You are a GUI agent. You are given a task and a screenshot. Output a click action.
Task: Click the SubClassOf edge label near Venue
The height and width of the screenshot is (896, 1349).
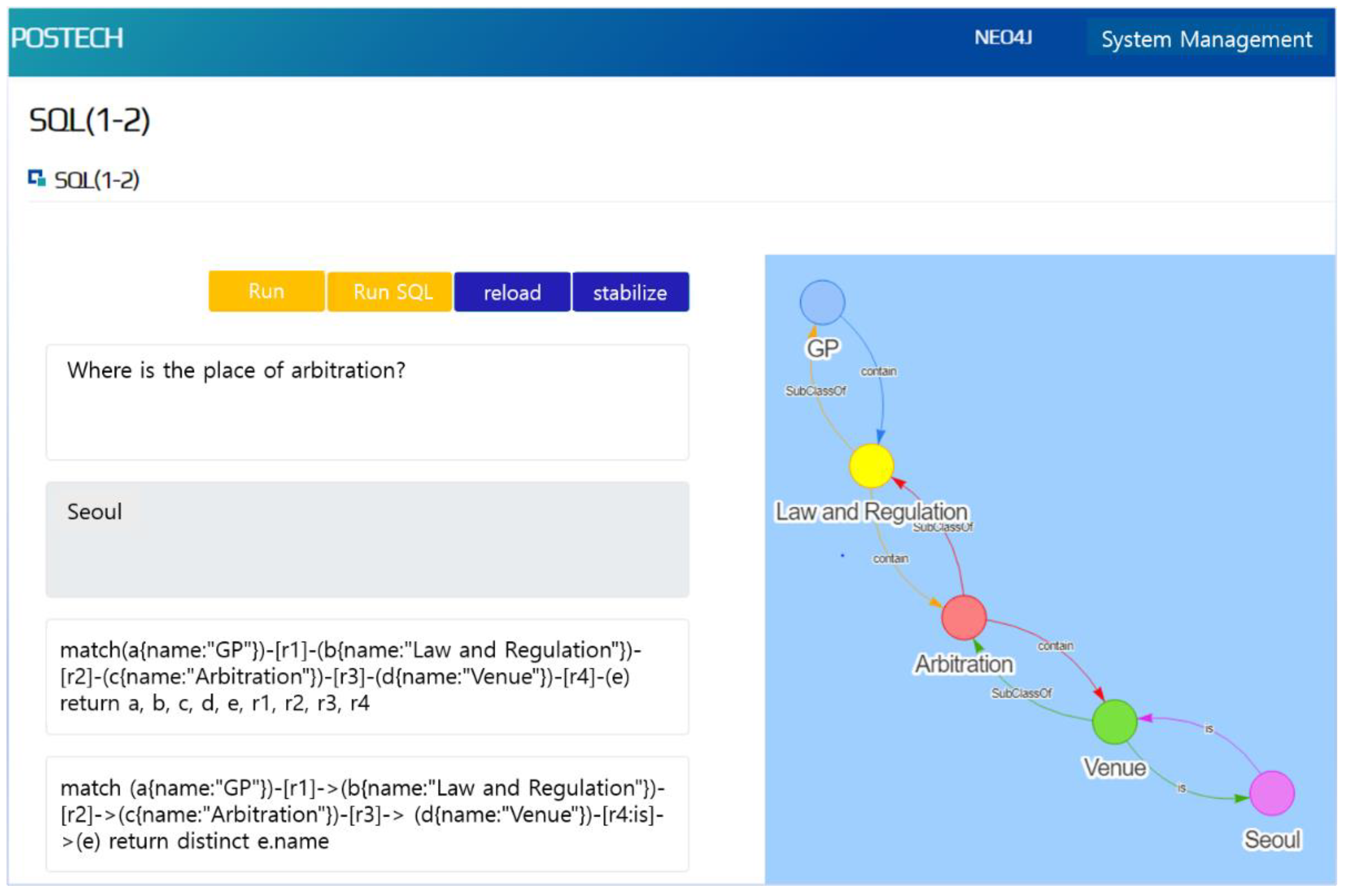pos(1021,693)
